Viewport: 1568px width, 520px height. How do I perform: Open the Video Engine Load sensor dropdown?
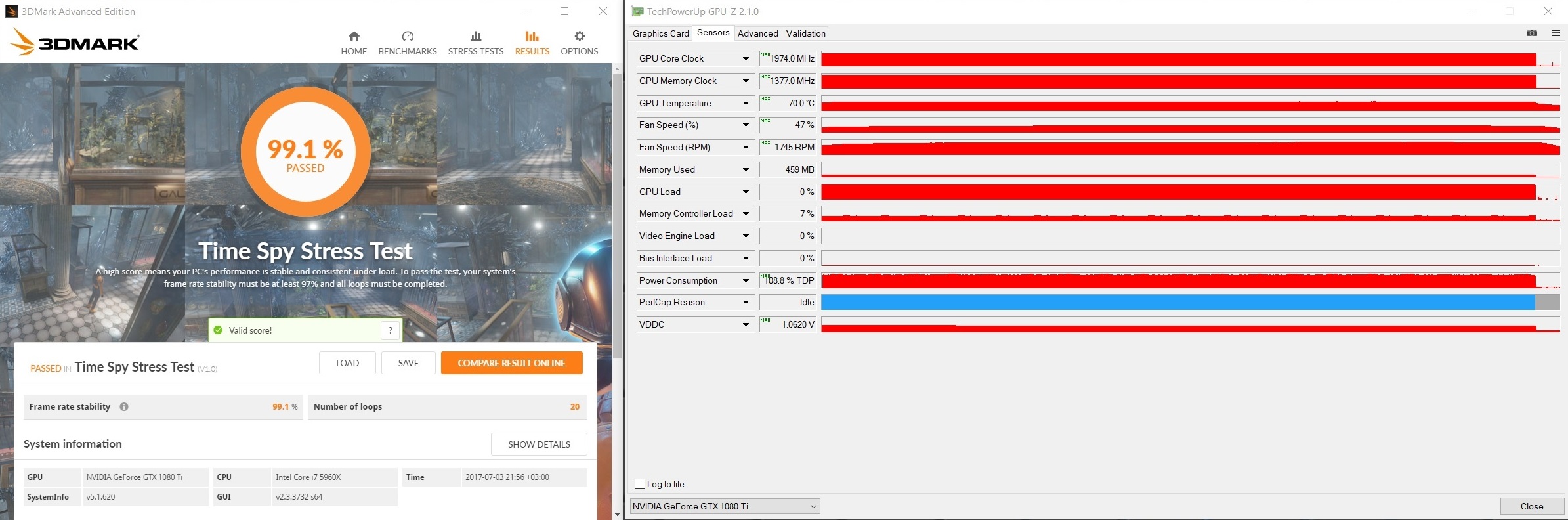pyautogui.click(x=746, y=236)
